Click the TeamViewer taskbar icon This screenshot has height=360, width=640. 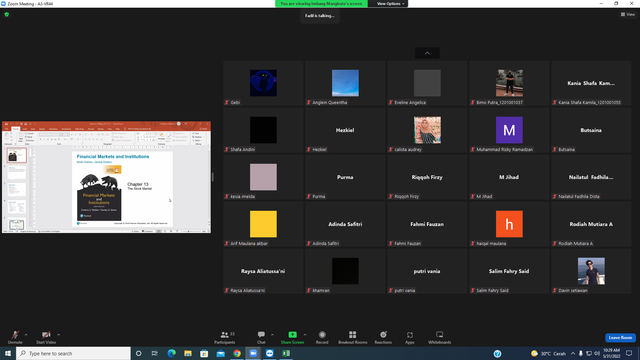(269, 353)
